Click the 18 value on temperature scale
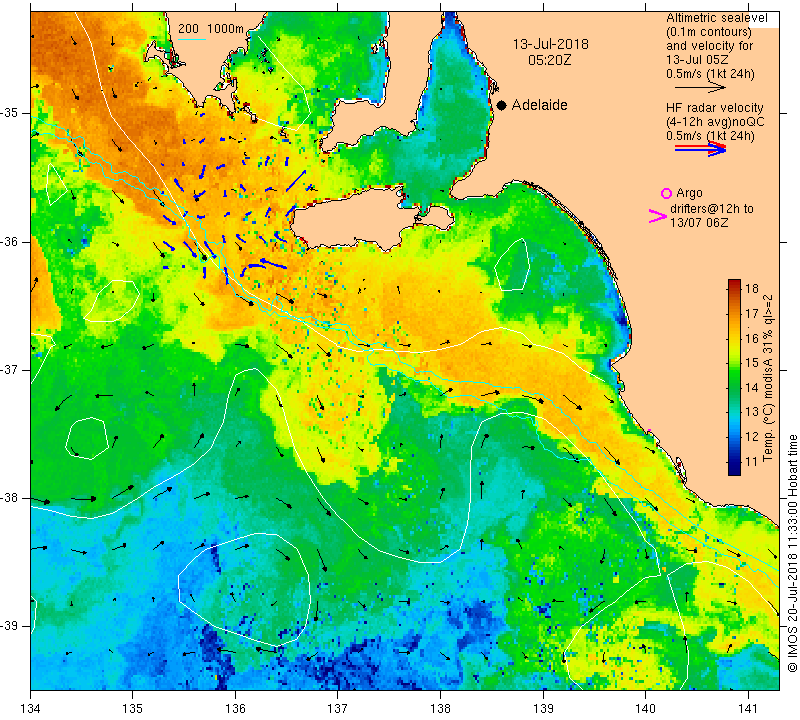The height and width of the screenshot is (720, 800). pyautogui.click(x=752, y=288)
